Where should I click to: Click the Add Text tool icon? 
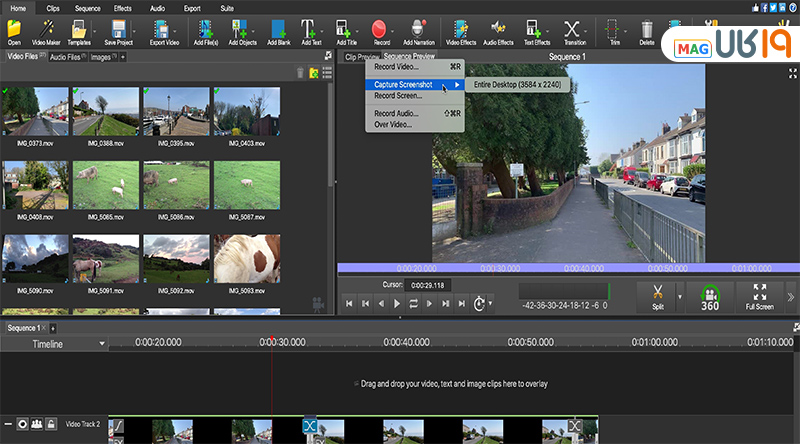308,29
